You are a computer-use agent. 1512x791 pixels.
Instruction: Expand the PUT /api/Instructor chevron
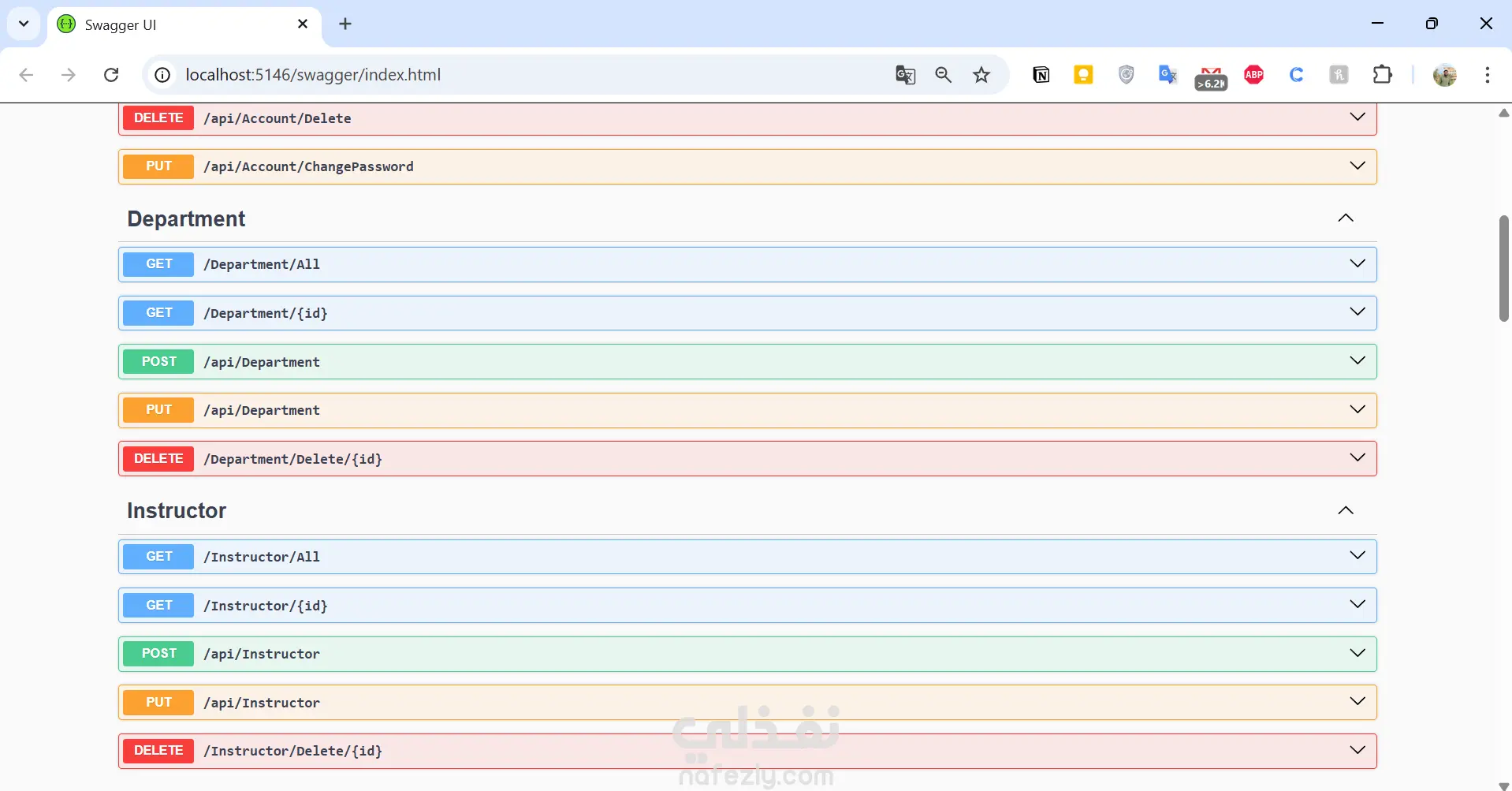pyautogui.click(x=1357, y=701)
